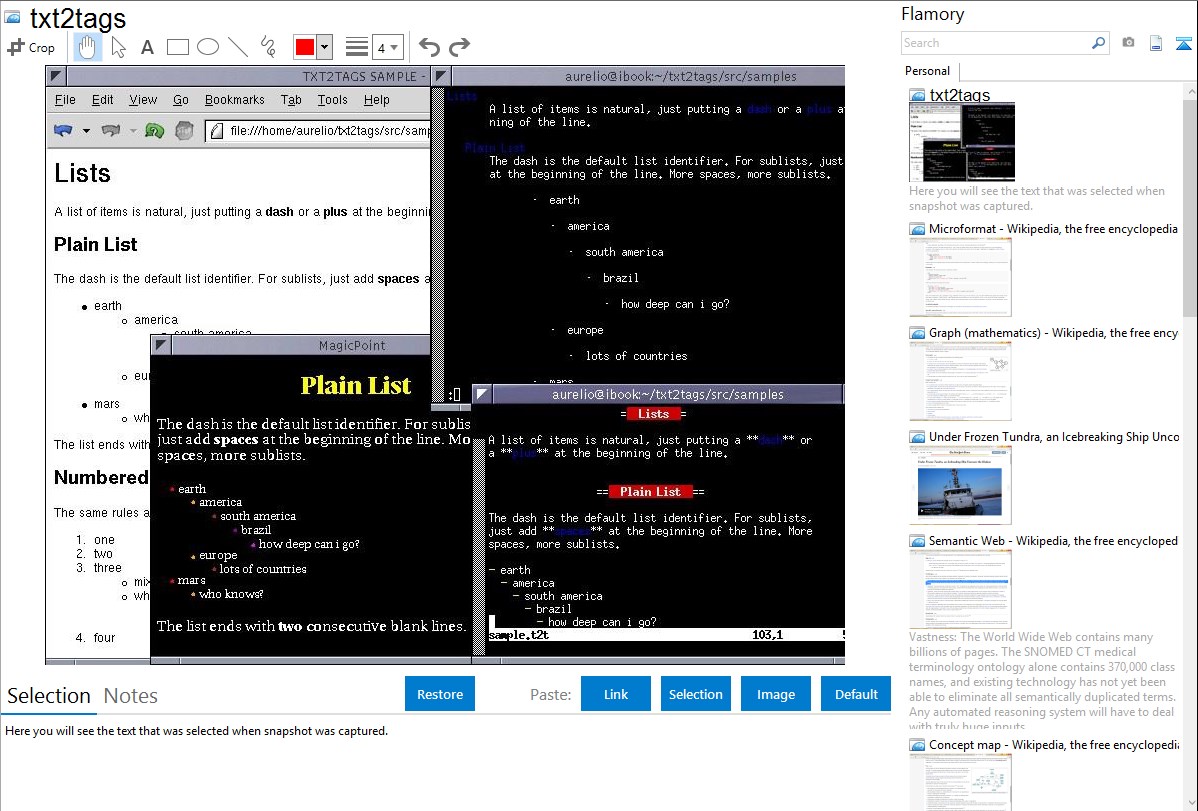Click the file:///home/aurelio address bar
Image resolution: width=1198 pixels, height=811 pixels.
[319, 131]
